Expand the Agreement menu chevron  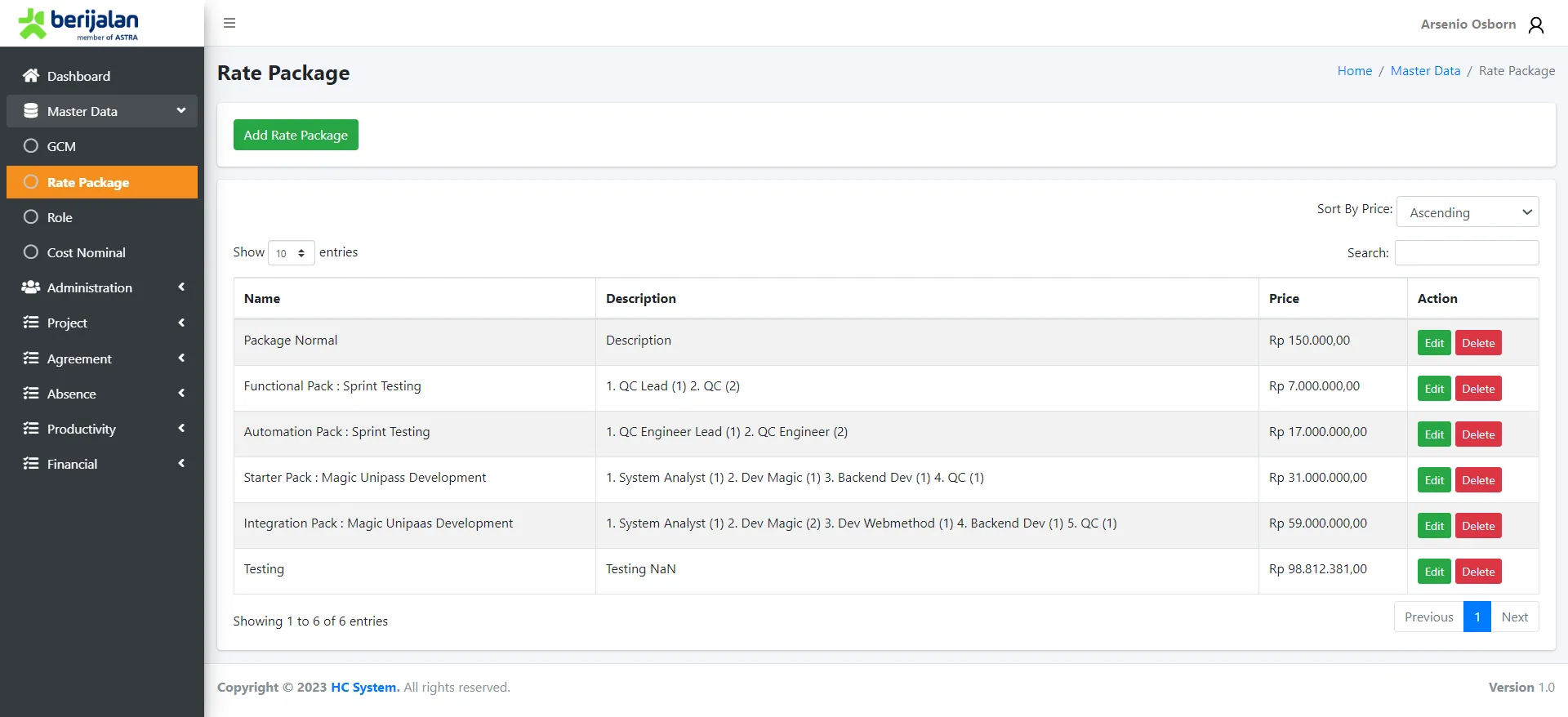(x=181, y=358)
